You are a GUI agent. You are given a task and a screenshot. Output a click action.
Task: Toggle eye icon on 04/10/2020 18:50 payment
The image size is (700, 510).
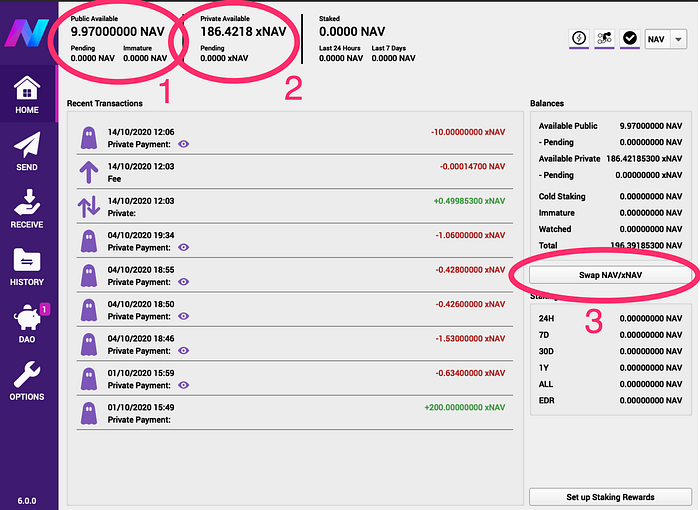(x=183, y=316)
